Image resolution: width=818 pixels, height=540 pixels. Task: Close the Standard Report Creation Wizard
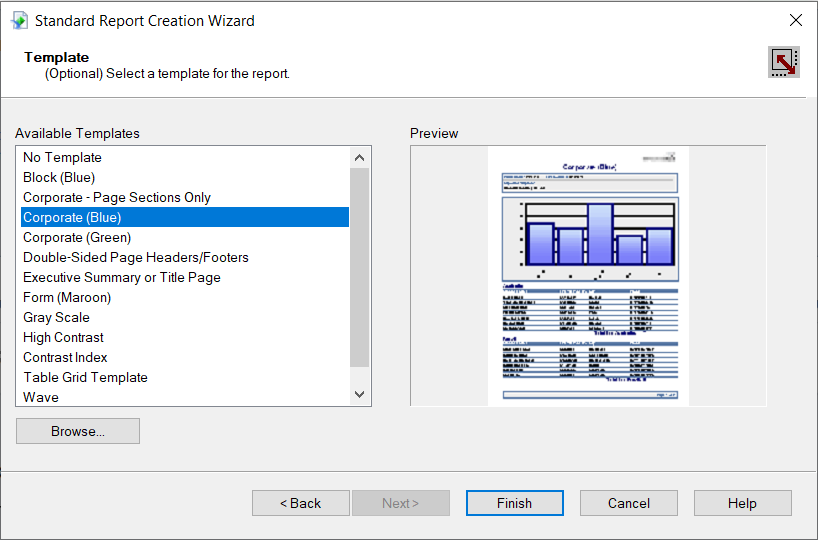pos(795,20)
